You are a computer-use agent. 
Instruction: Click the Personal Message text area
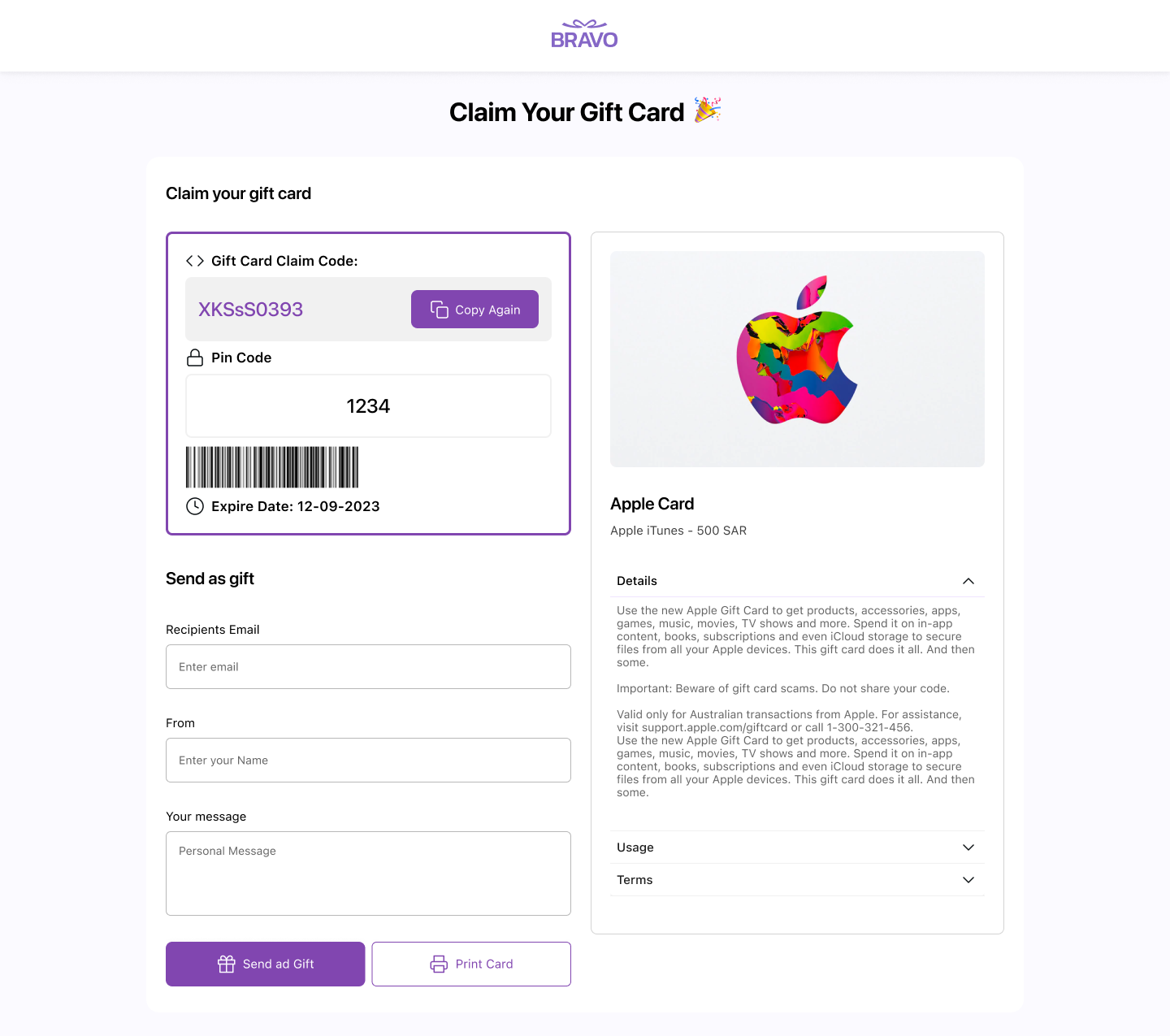[368, 873]
